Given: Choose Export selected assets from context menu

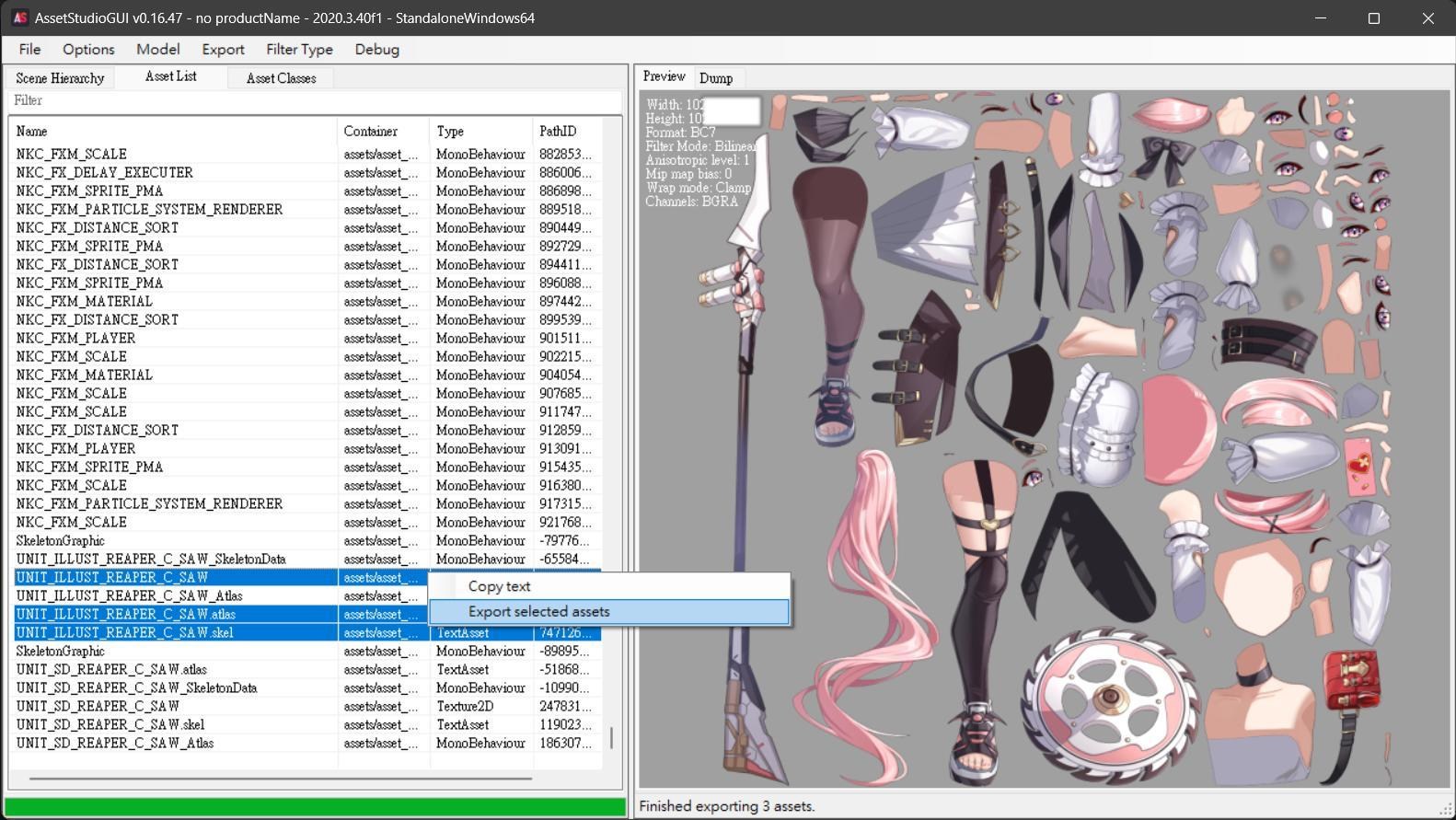Looking at the screenshot, I should 538,612.
